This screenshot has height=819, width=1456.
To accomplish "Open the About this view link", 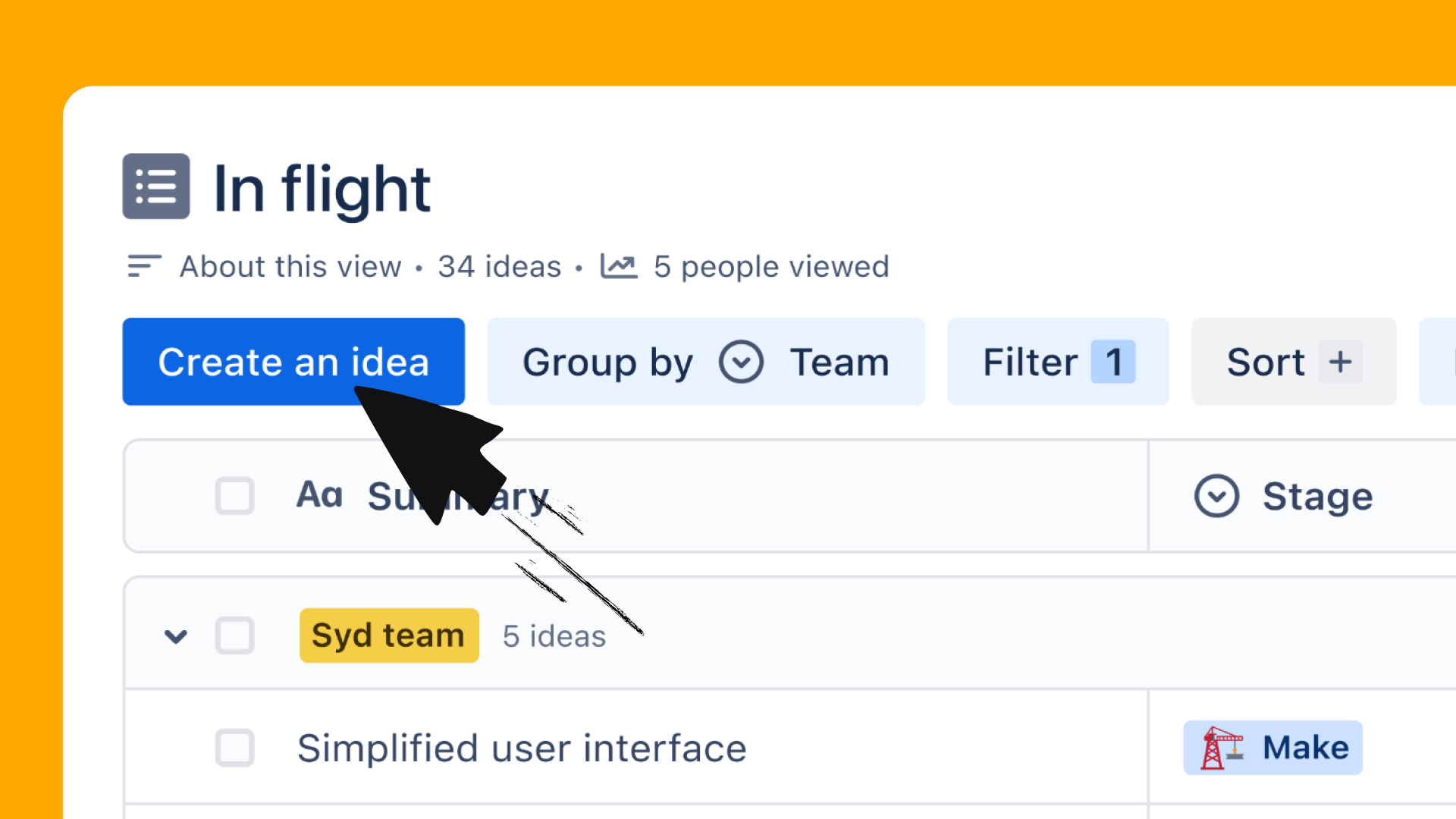I will (x=290, y=267).
